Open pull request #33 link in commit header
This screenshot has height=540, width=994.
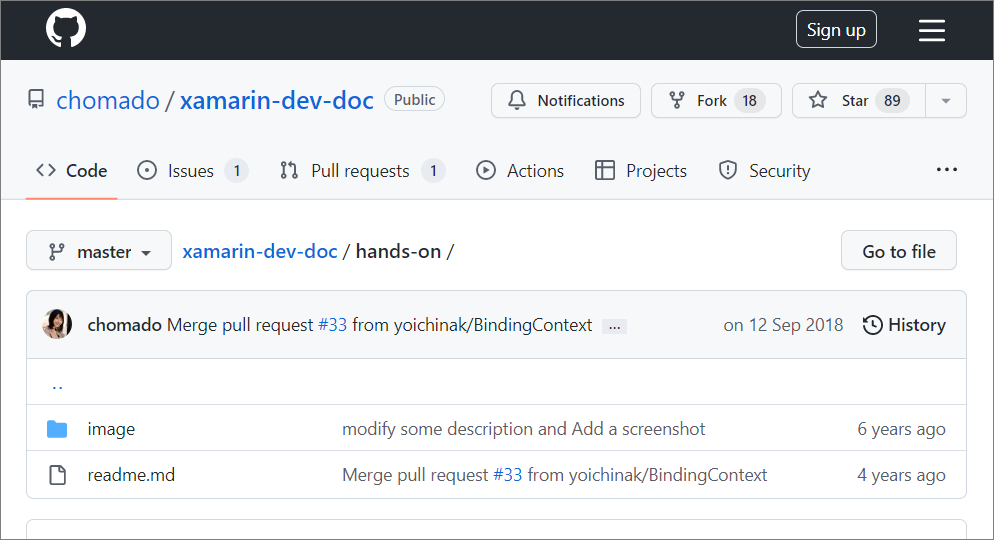332,325
